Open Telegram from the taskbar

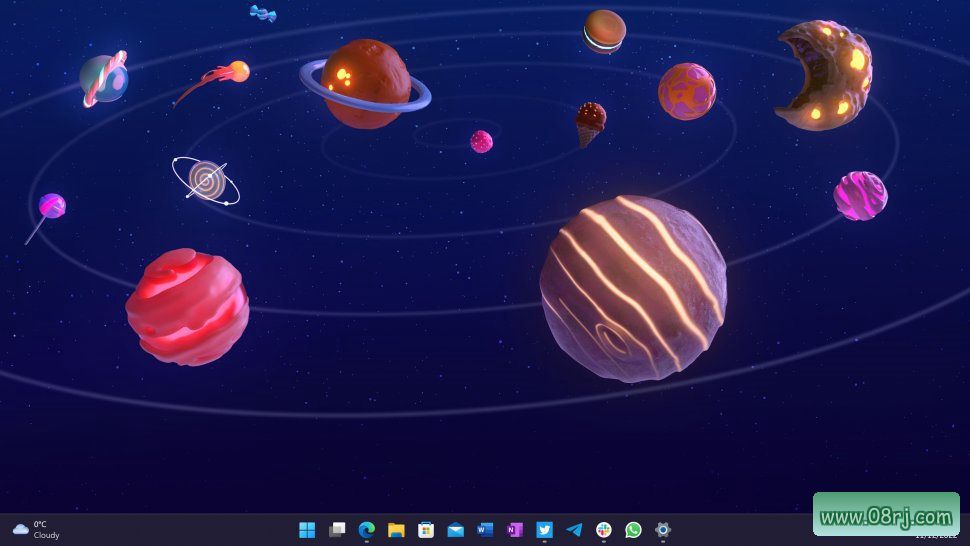point(574,530)
